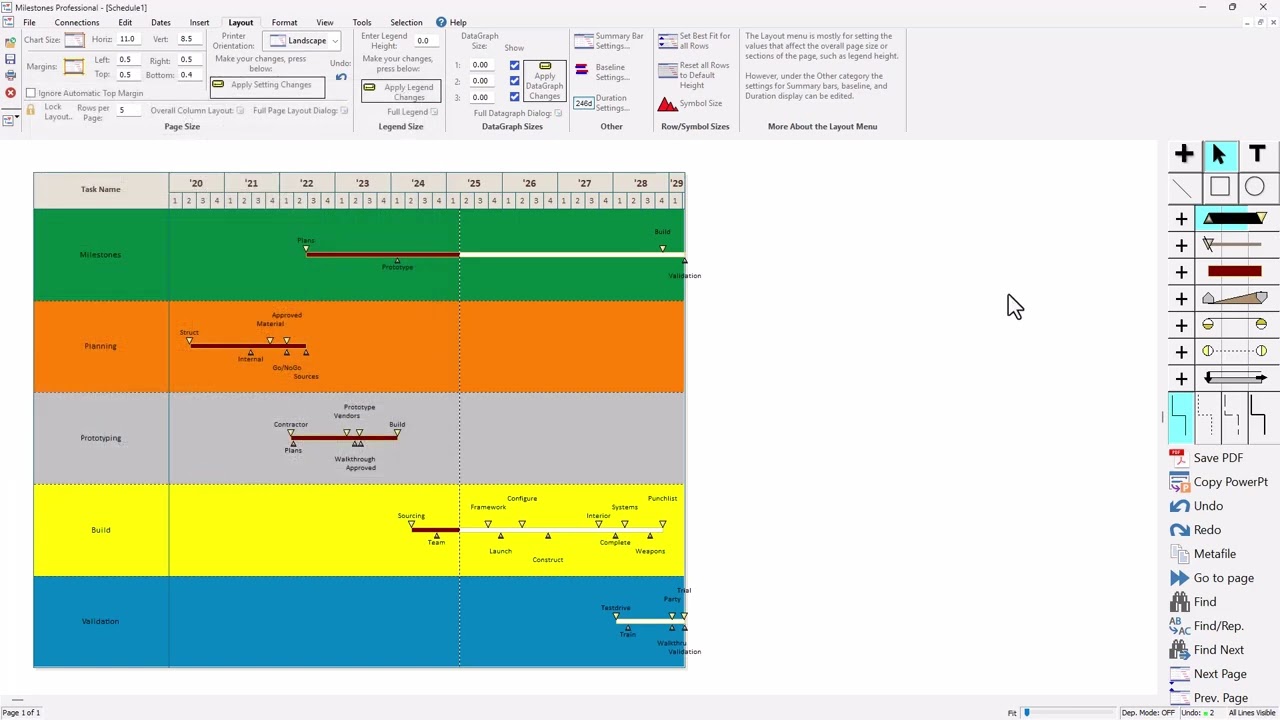Click the print icon in left toolbar

point(10,75)
